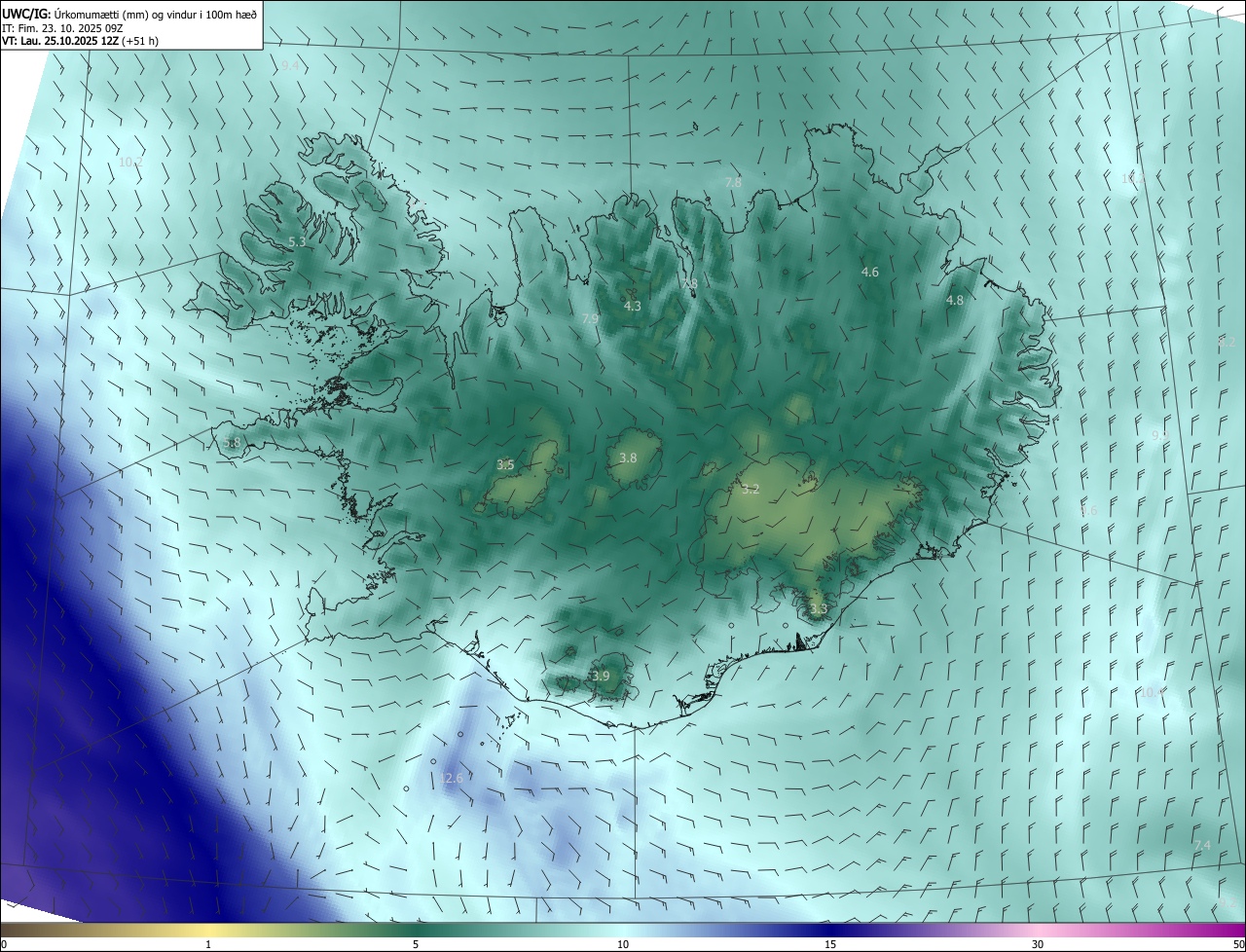The width and height of the screenshot is (1246, 952).
Task: Click the 3.3 value label
Action: 819,609
